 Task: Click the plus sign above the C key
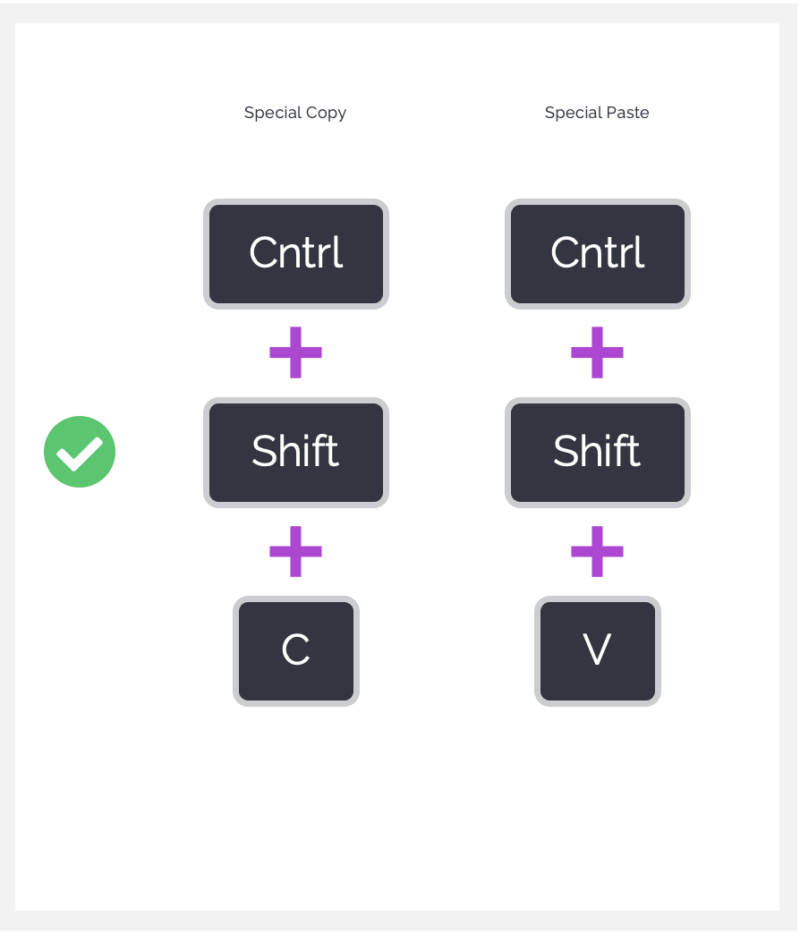pos(296,551)
